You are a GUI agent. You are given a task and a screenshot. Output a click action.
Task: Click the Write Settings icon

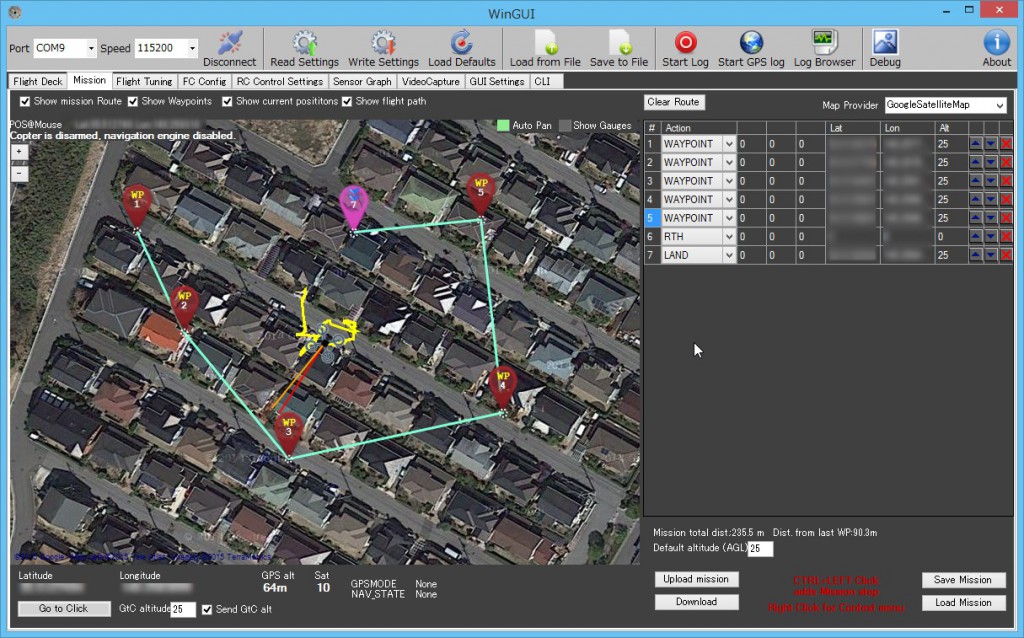pyautogui.click(x=383, y=42)
